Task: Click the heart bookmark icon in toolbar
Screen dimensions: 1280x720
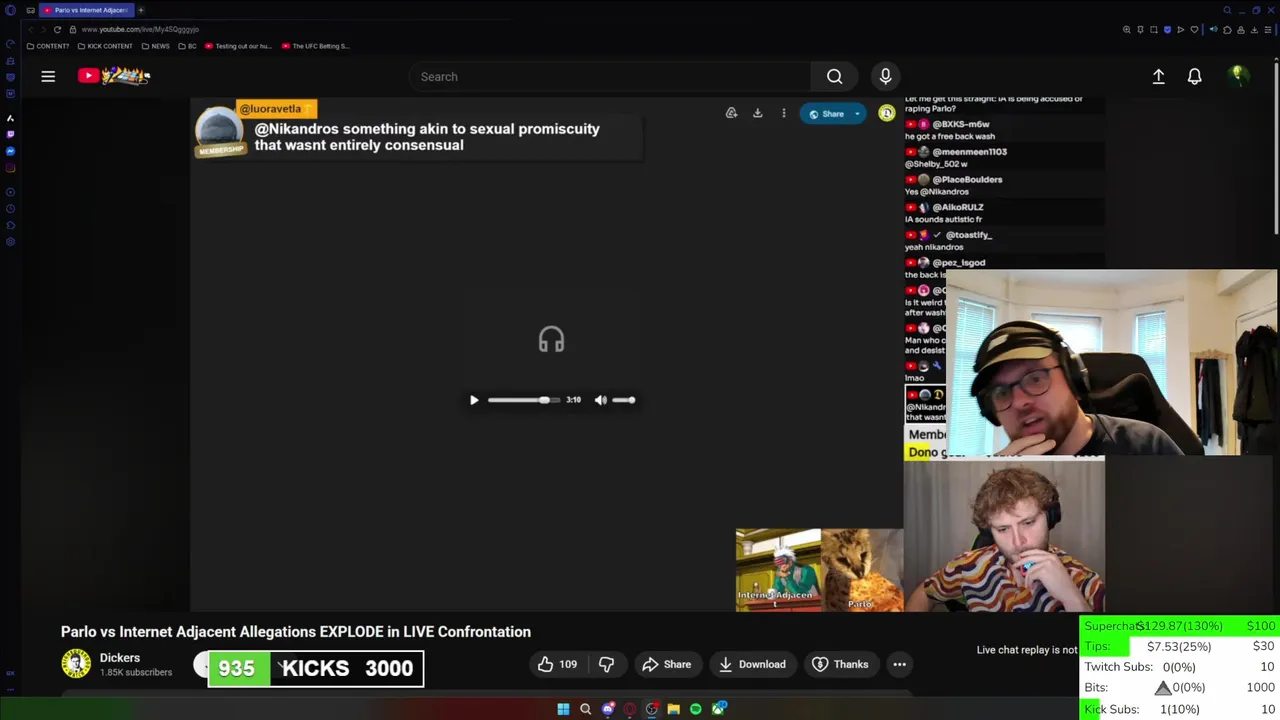Action: point(1194,29)
